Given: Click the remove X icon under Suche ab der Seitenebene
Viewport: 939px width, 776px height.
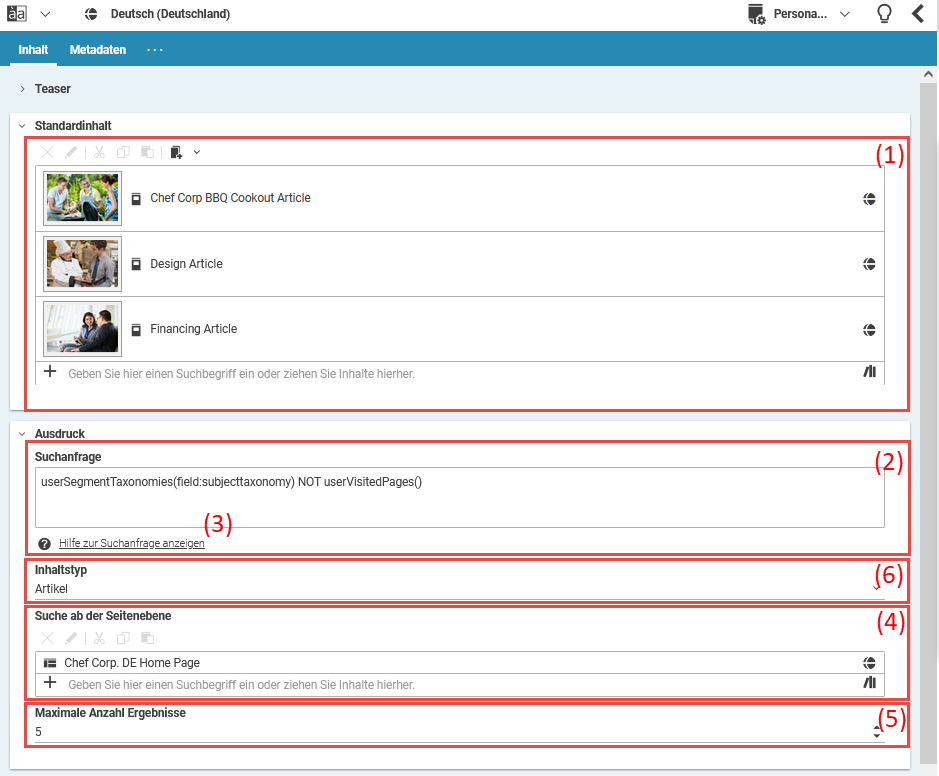Looking at the screenshot, I should tap(47, 638).
